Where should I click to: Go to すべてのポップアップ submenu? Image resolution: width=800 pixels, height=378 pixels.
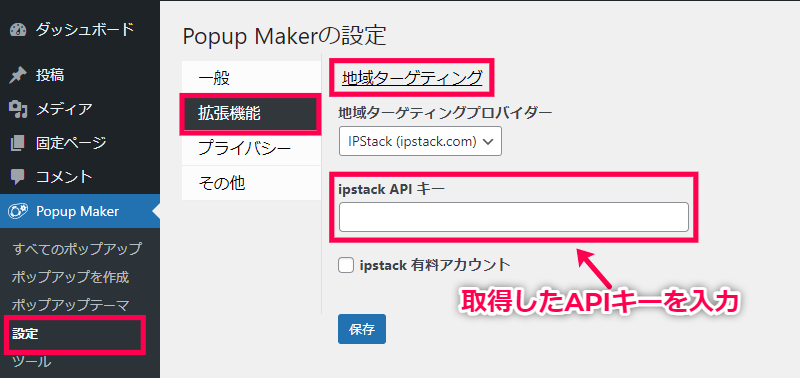pos(77,249)
